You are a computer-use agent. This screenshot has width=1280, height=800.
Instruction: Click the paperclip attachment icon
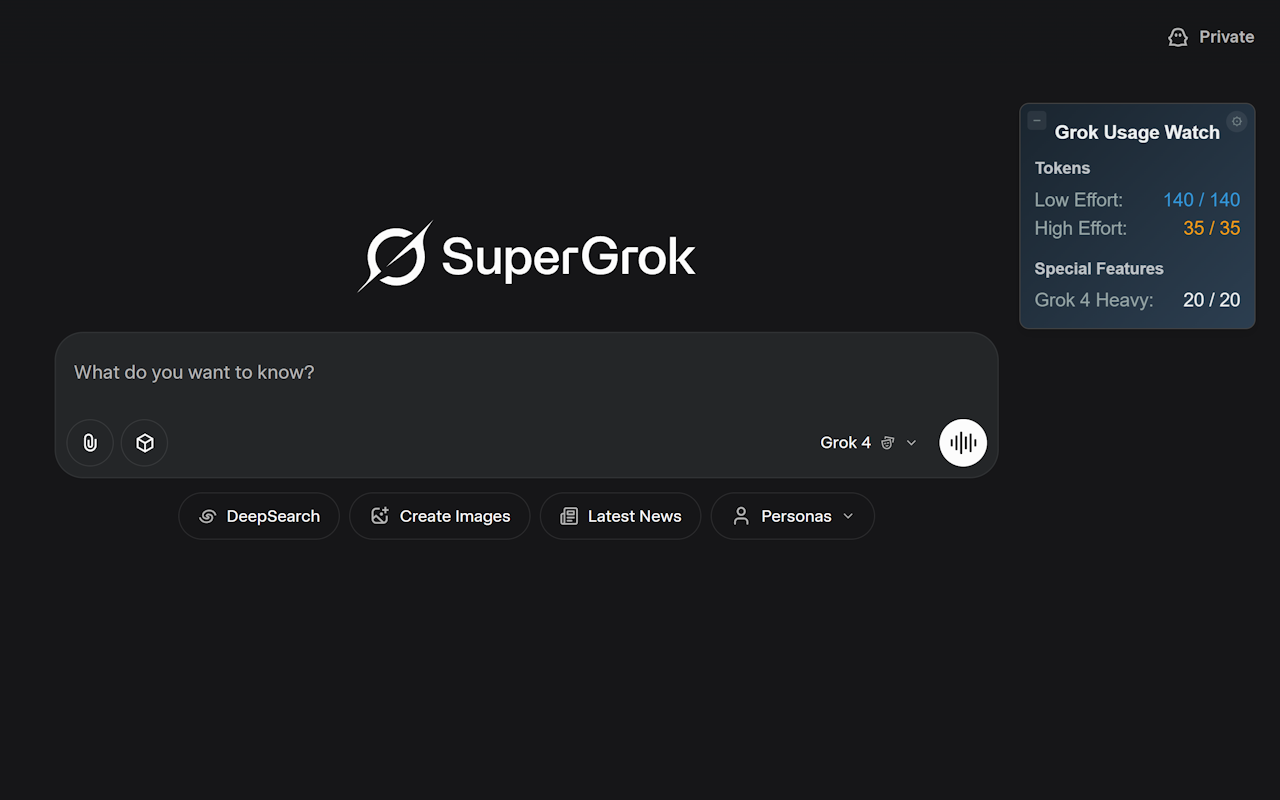click(90, 442)
